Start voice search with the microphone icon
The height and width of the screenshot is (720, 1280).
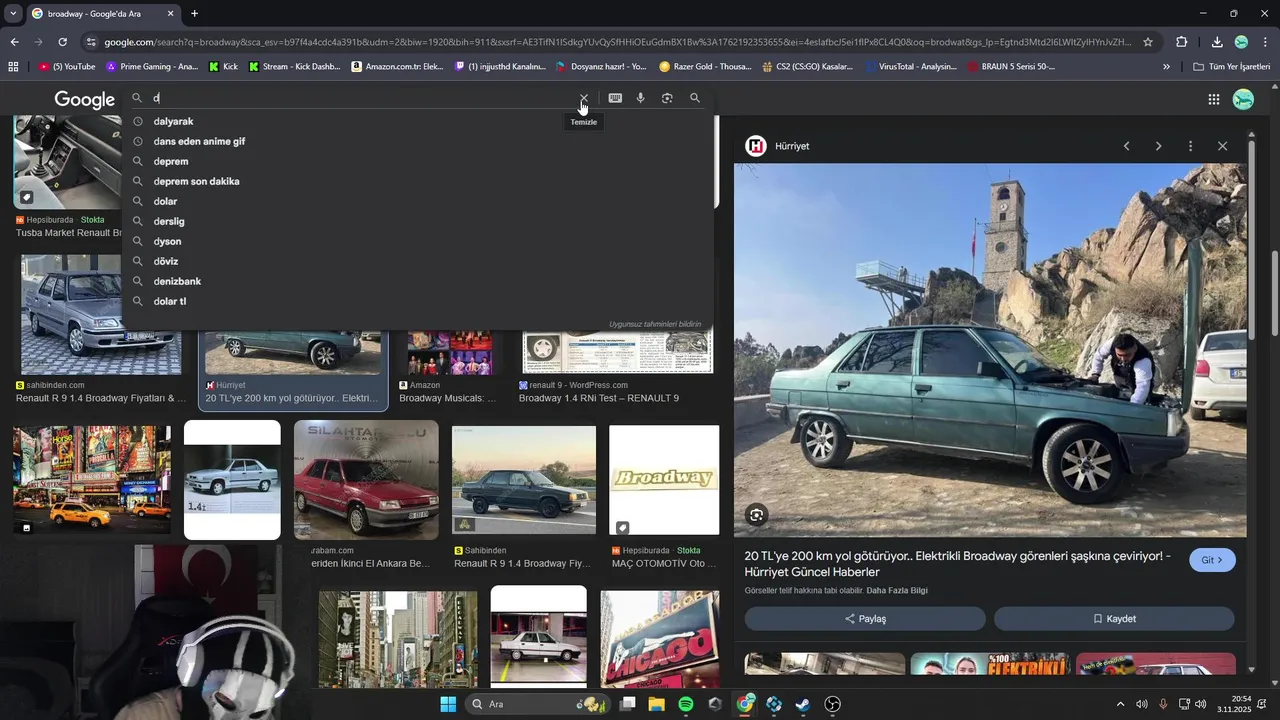click(x=641, y=98)
